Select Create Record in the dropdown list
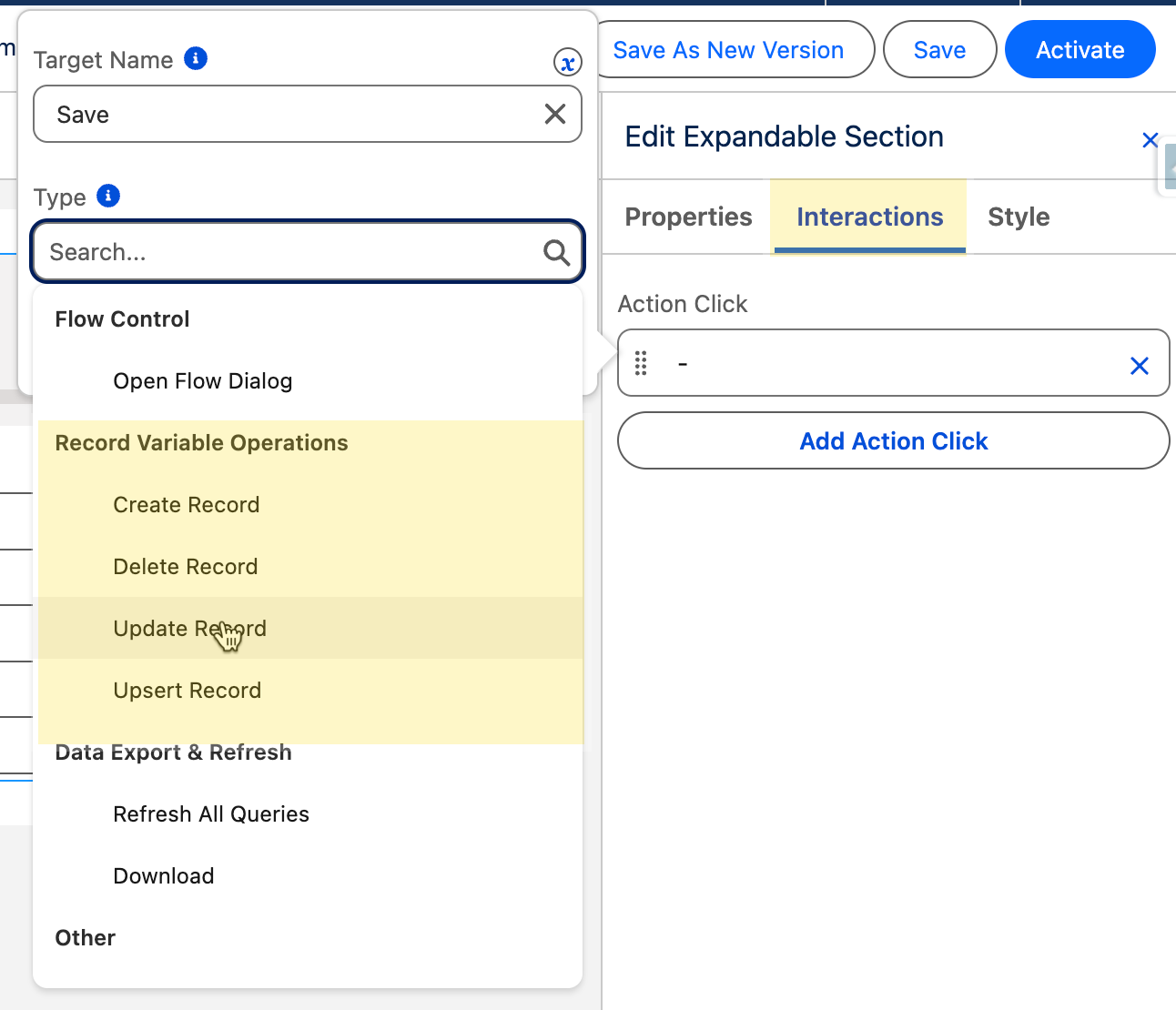This screenshot has height=1010, width=1176. 187,505
